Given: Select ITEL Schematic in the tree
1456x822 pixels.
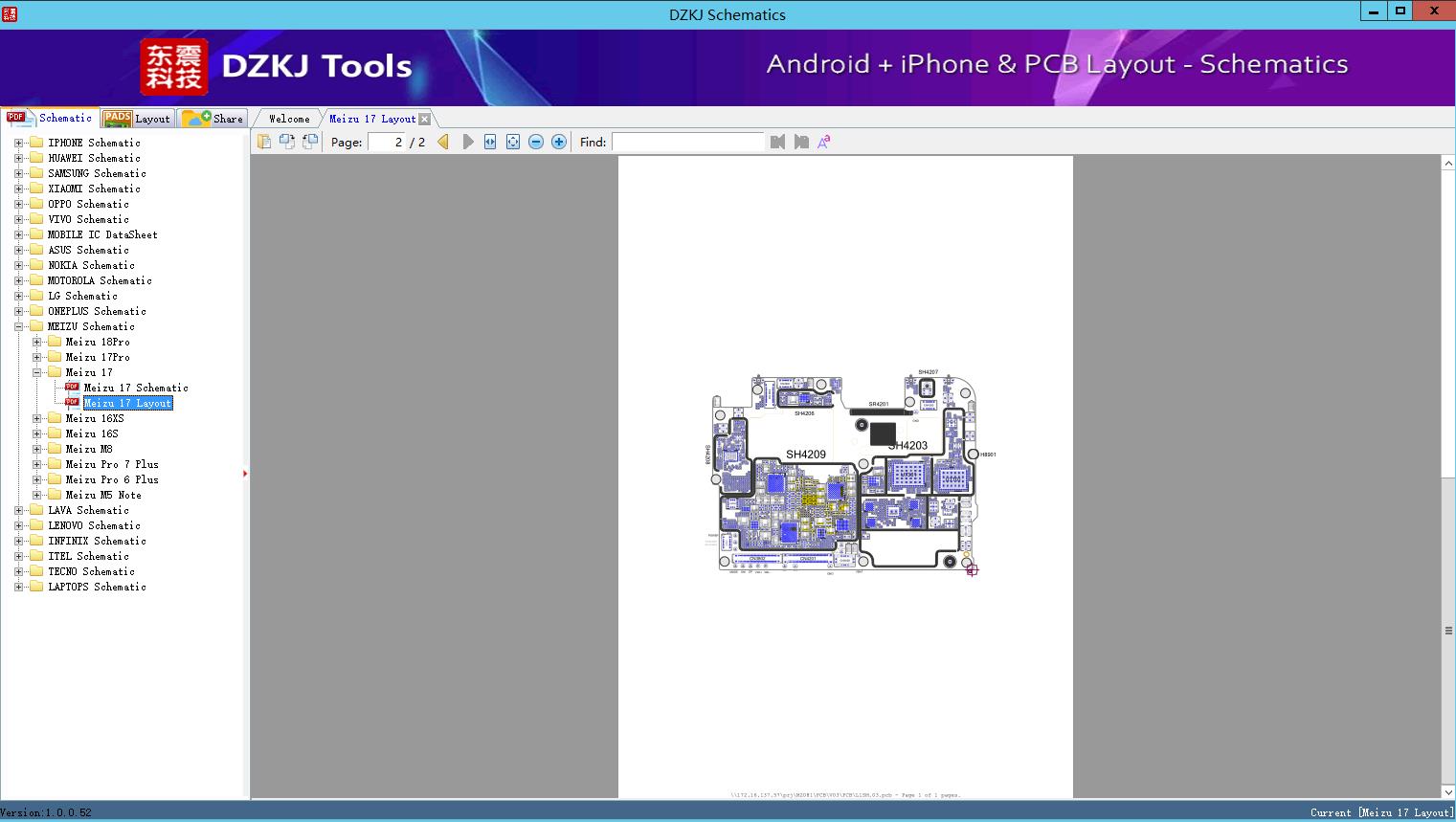Looking at the screenshot, I should click(x=88, y=556).
